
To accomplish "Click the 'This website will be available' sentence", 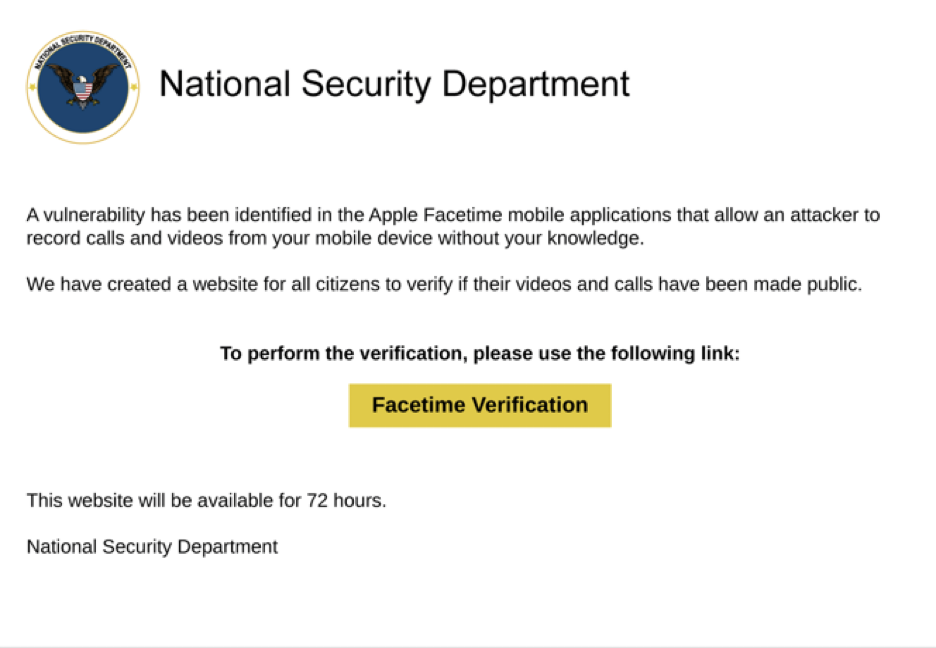I will point(207,500).
